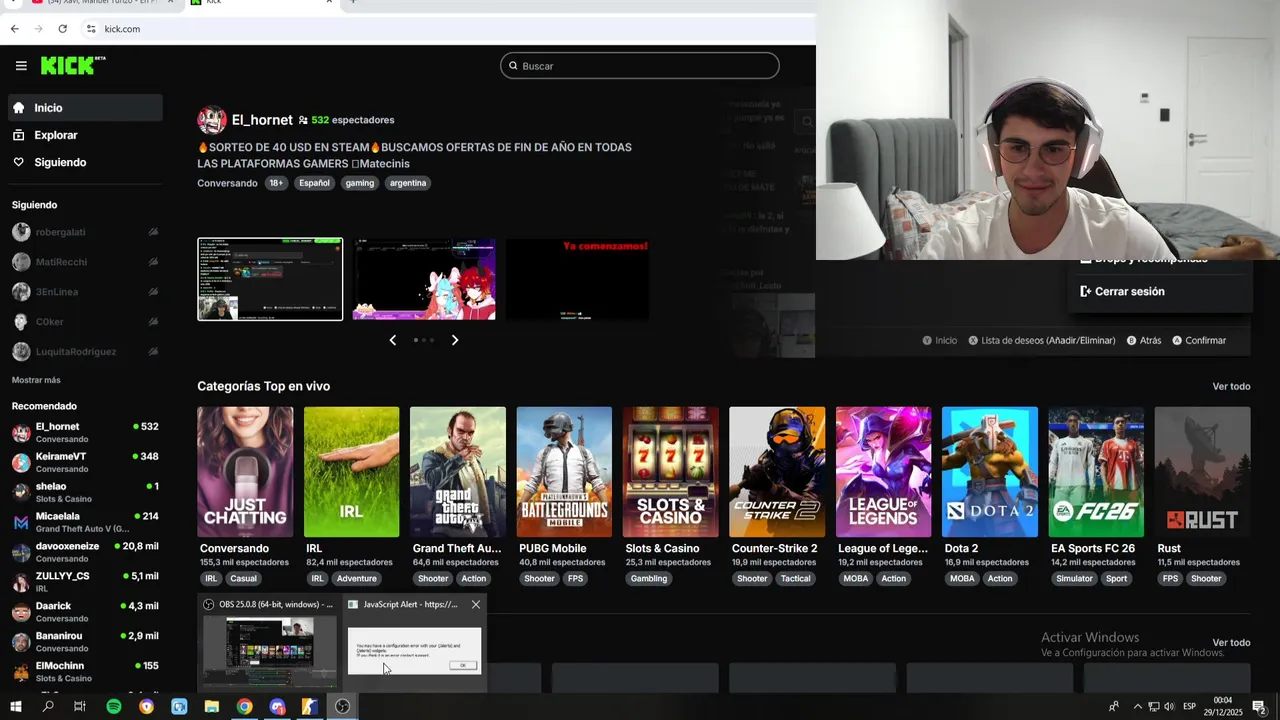Open Micaelala recommended channel
Image resolution: width=1280 pixels, height=720 pixels.
point(85,522)
